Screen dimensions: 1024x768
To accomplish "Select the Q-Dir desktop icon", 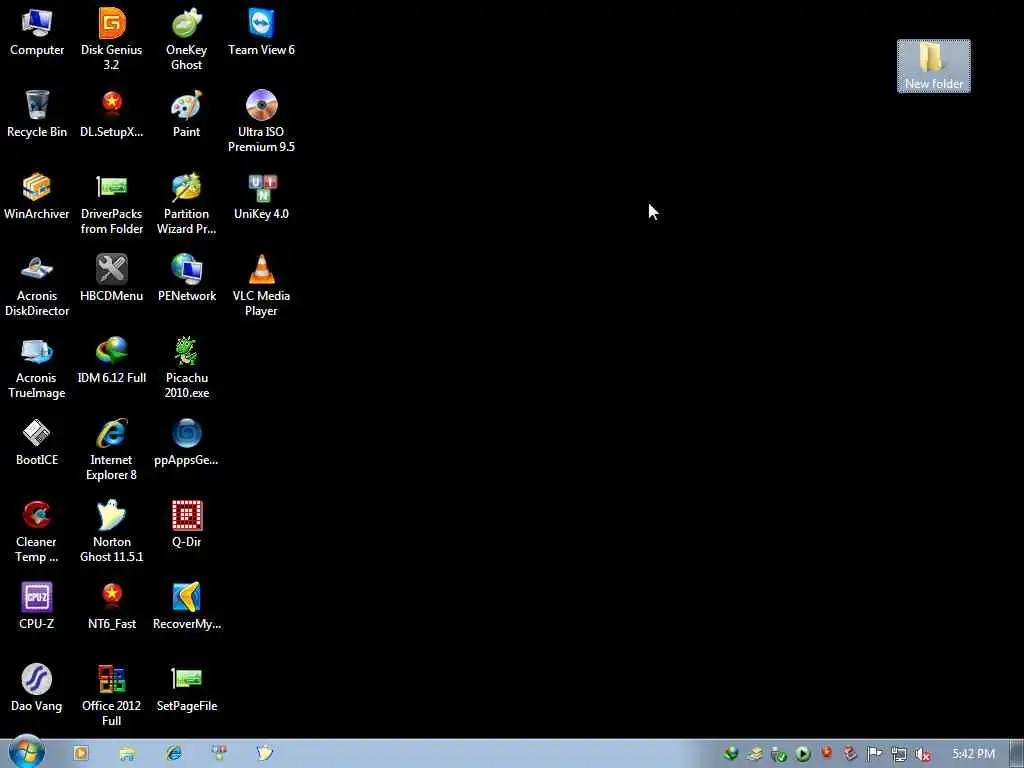I will pos(187,524).
